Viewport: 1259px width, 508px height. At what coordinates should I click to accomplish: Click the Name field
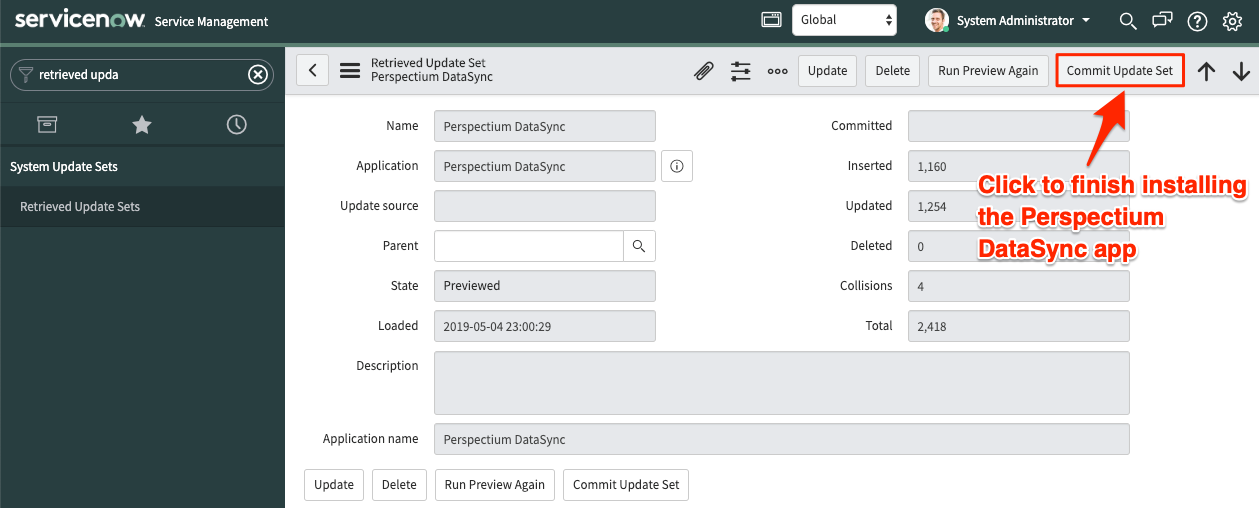coord(545,126)
